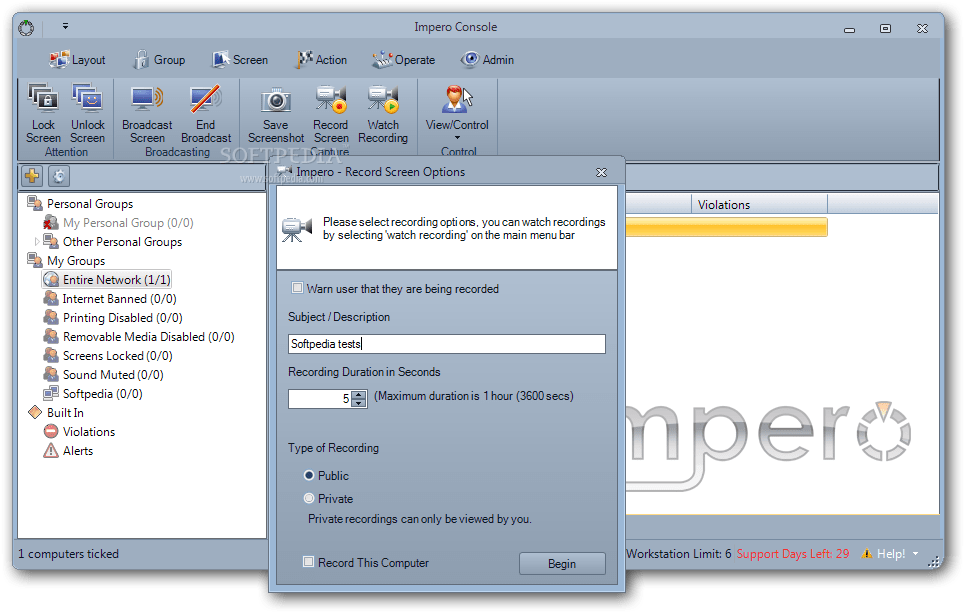Click the Help! link
The width and height of the screenshot is (965, 613).
891,553
